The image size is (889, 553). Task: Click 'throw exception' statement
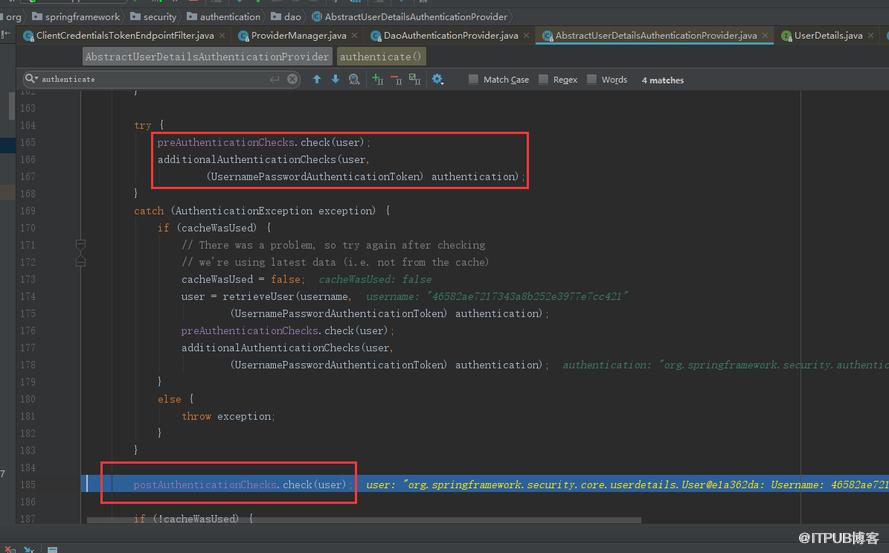tap(228, 416)
